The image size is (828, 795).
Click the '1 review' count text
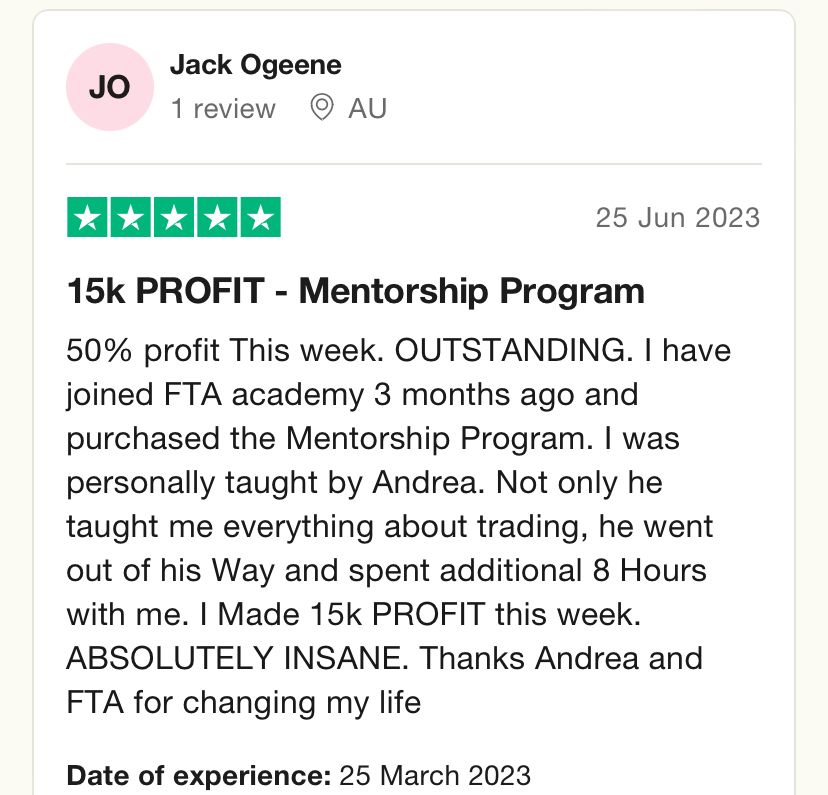click(223, 109)
